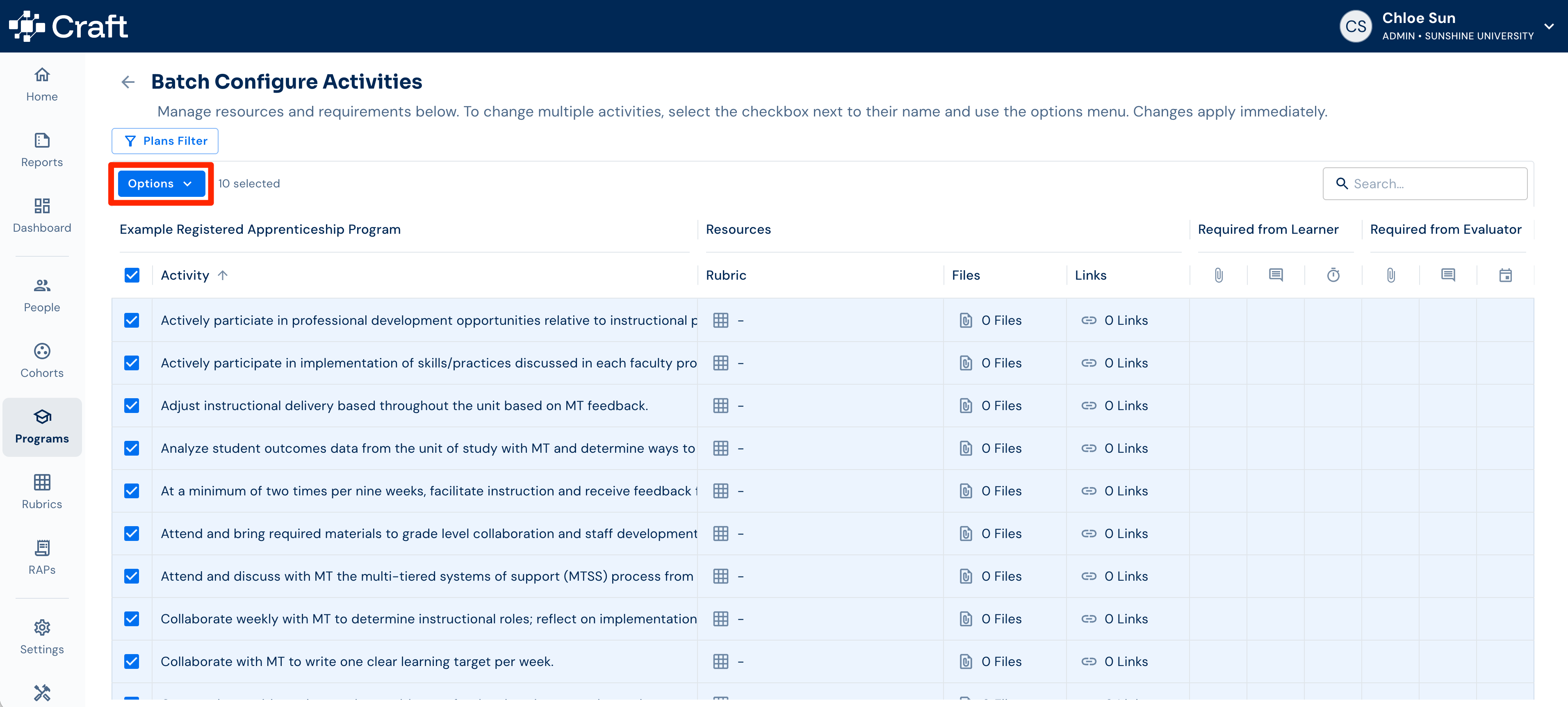Uncheck Collaborate with MT learning target checkbox

click(x=132, y=661)
